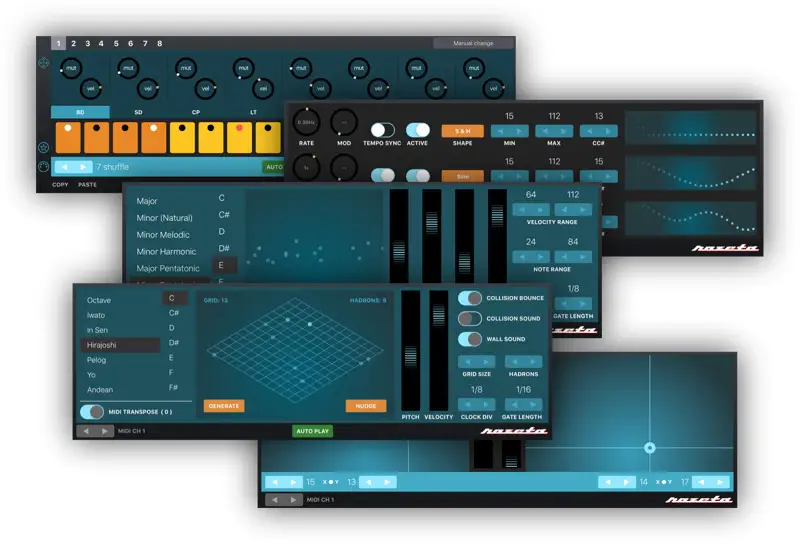Toggle the ACTIVE switch on the first LFO

417,130
